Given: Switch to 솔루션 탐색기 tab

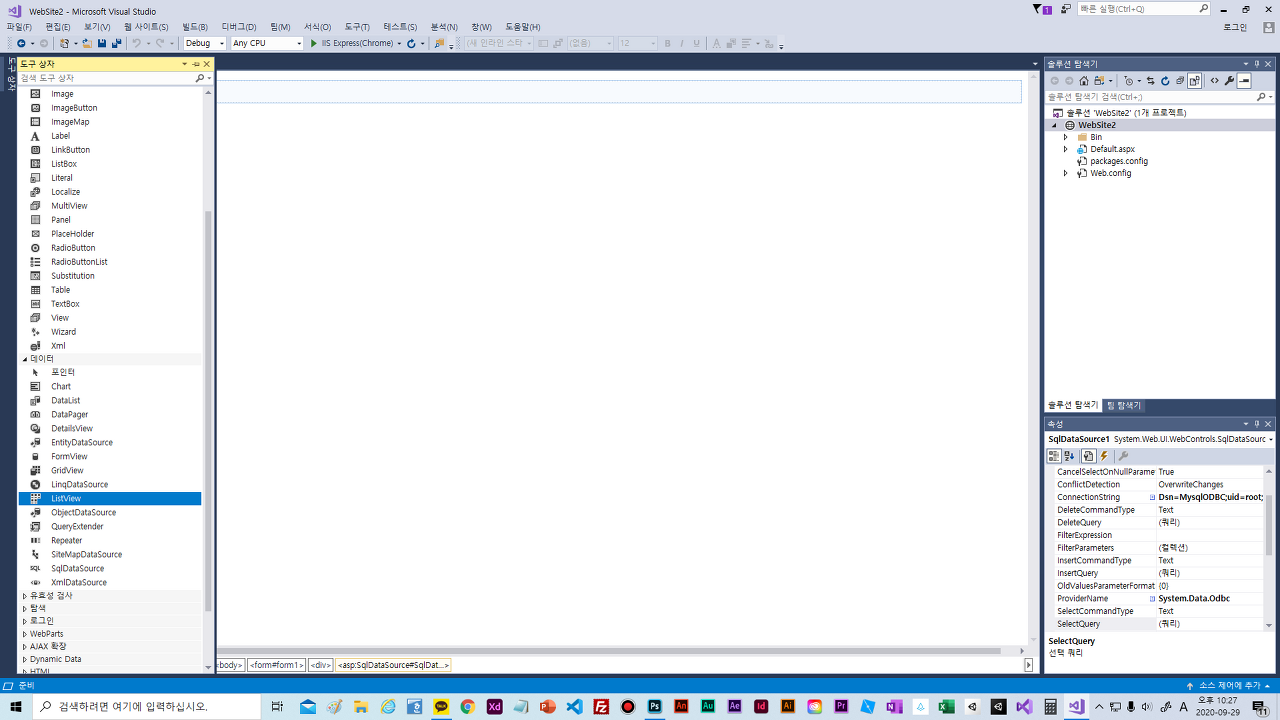Looking at the screenshot, I should click(x=1072, y=405).
